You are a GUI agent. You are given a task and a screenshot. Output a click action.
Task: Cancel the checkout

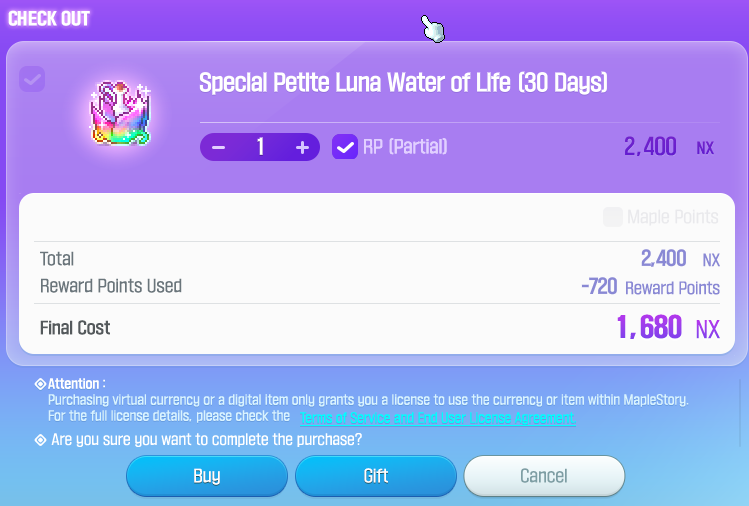544,476
